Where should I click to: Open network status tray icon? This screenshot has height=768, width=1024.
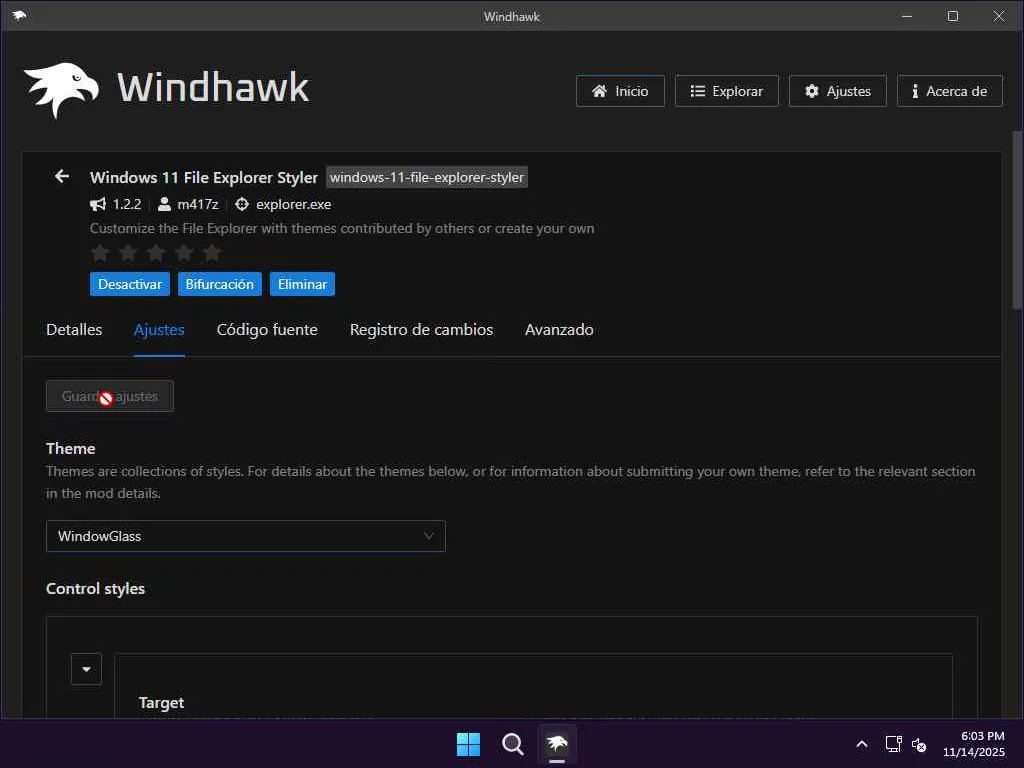(x=893, y=744)
